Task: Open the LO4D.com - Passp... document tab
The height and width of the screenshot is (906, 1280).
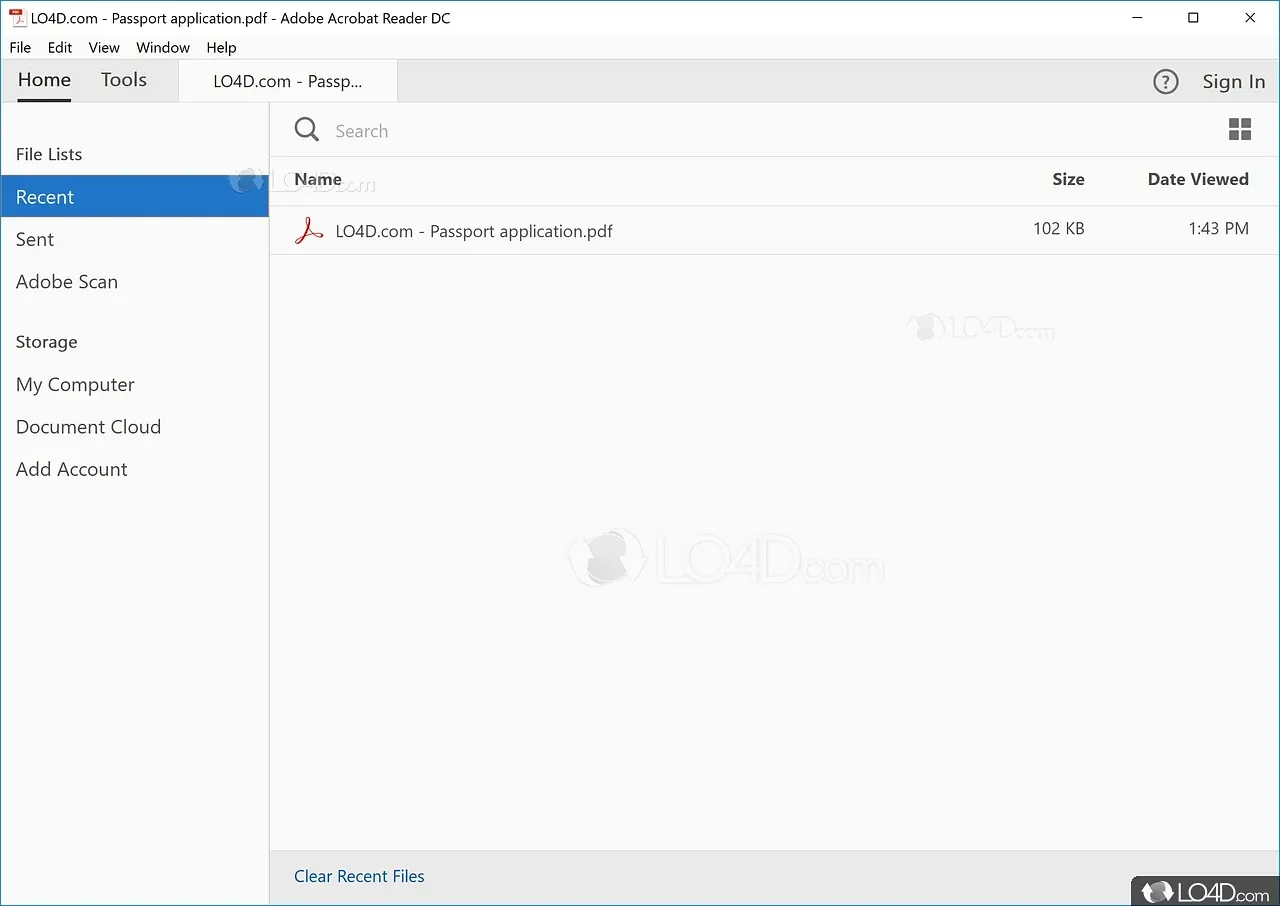Action: click(288, 81)
